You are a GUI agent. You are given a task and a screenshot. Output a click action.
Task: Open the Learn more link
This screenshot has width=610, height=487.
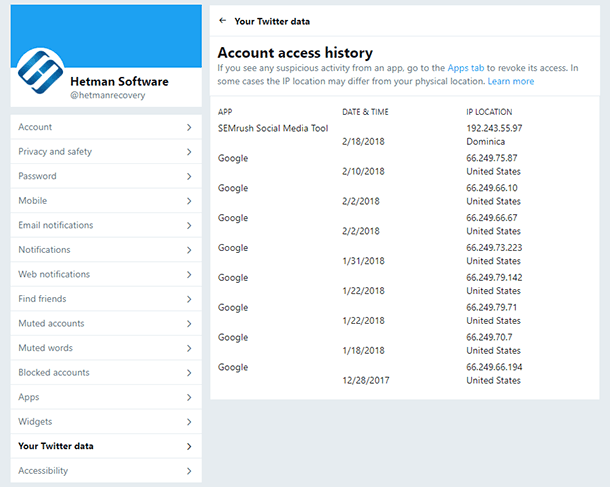click(511, 81)
